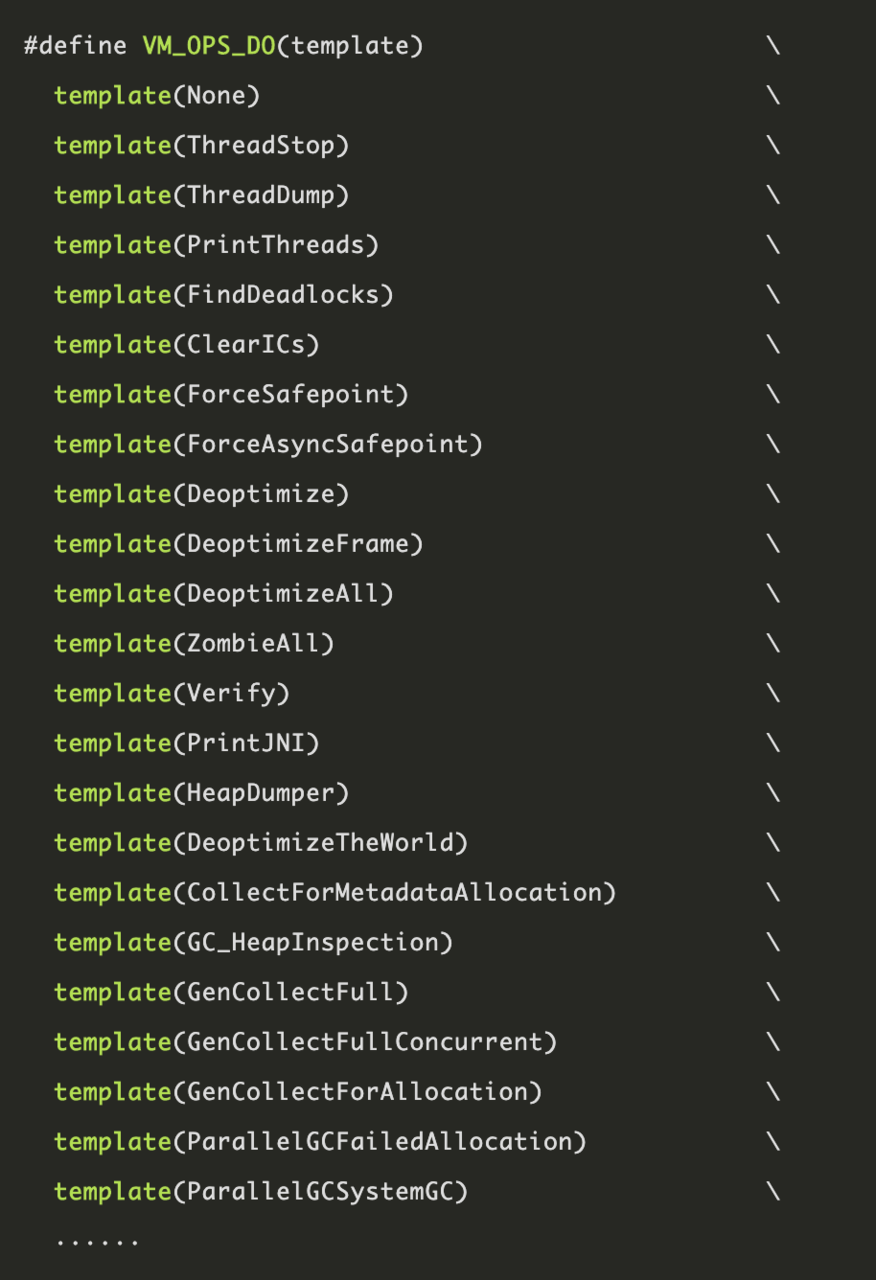Click on CollectForMetadataAllocation
Screen dimensions: 876x1280
(393, 893)
